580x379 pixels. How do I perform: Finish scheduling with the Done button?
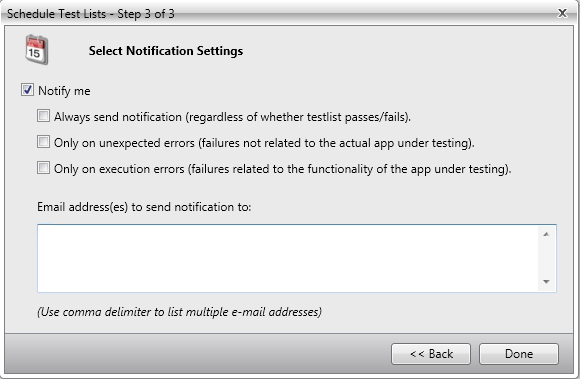pos(519,354)
